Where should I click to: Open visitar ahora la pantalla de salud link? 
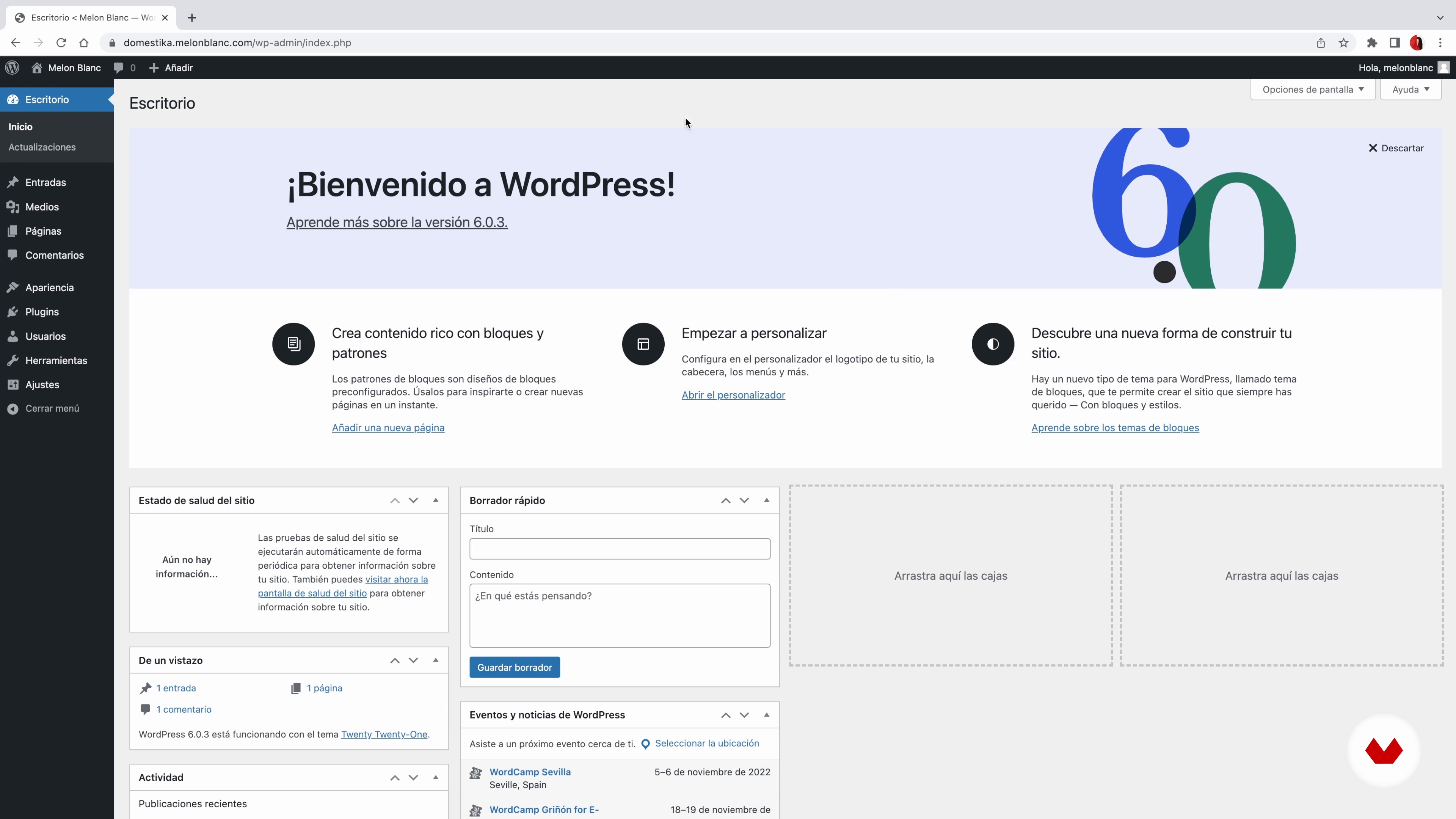(x=342, y=586)
